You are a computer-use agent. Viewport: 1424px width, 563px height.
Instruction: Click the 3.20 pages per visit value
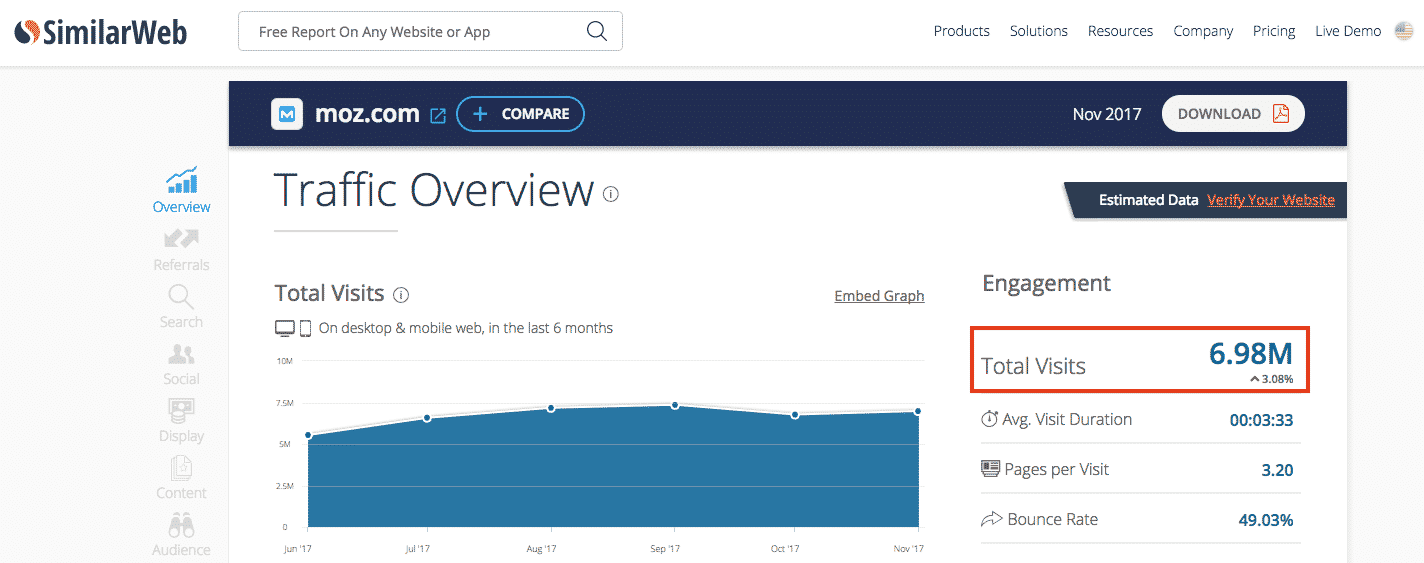pos(1277,470)
